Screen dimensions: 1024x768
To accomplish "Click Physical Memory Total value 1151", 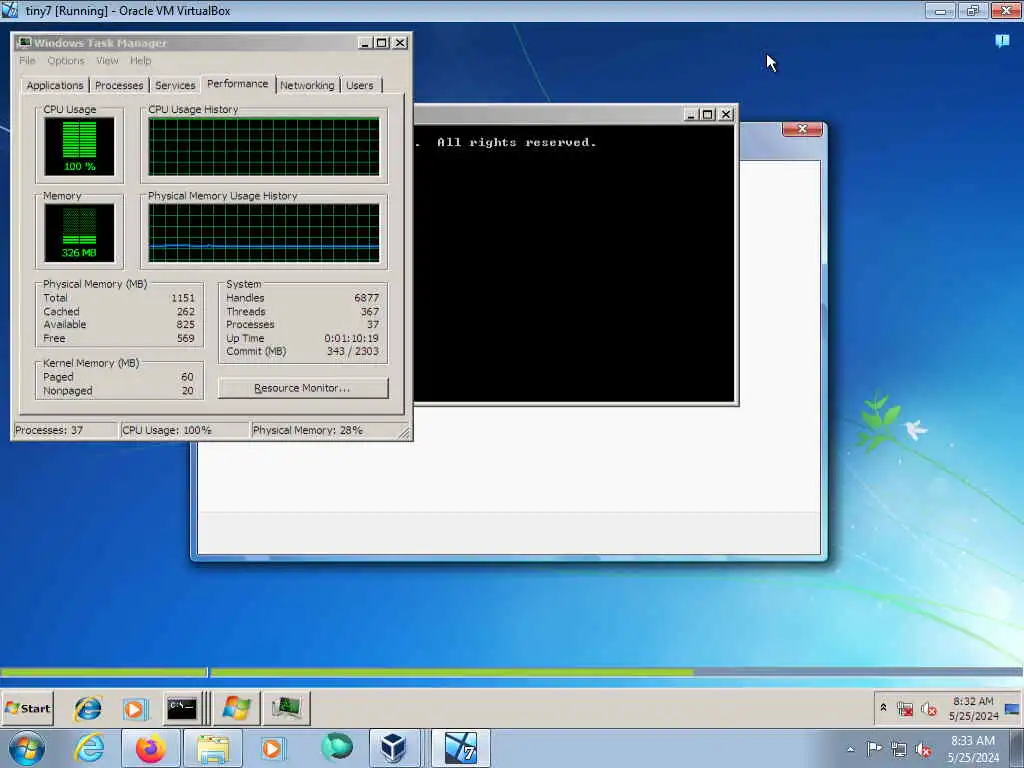I will pyautogui.click(x=183, y=298).
